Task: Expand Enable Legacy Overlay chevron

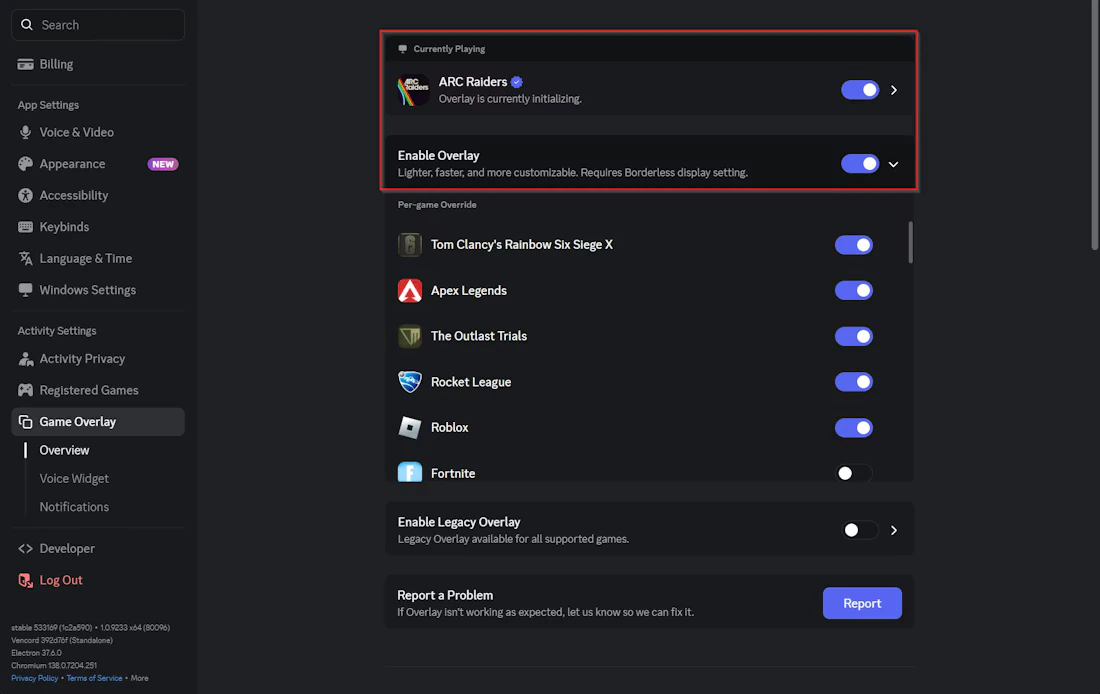Action: [x=894, y=530]
